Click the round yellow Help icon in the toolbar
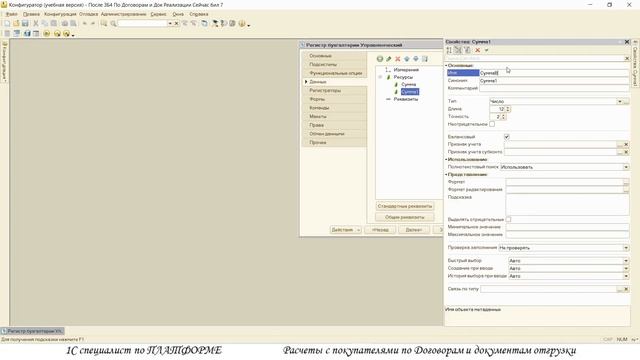Screen dimensions: 640x360 click(x=242, y=24)
